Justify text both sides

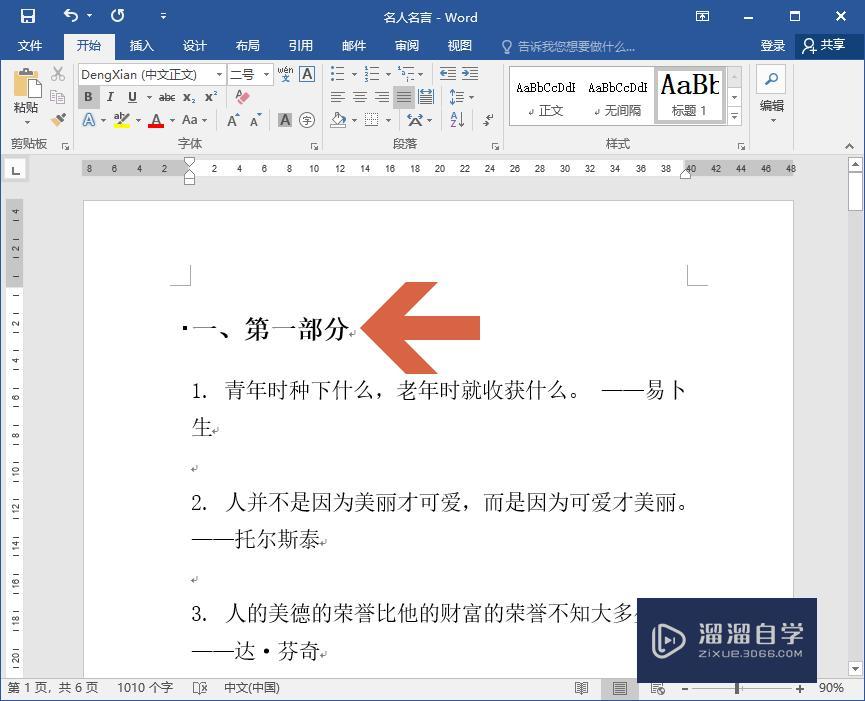tap(404, 98)
